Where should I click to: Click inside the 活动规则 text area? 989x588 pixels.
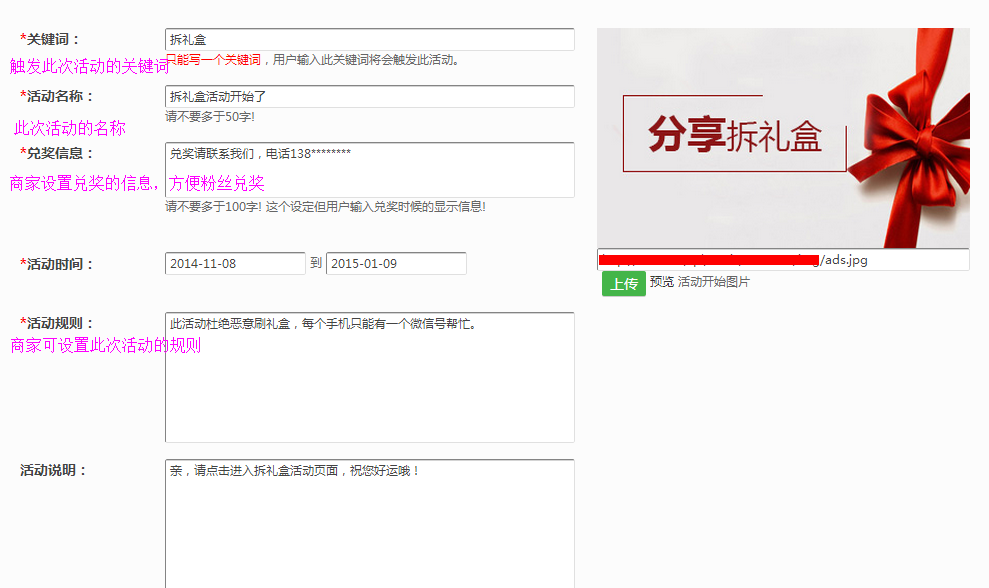[x=369, y=377]
